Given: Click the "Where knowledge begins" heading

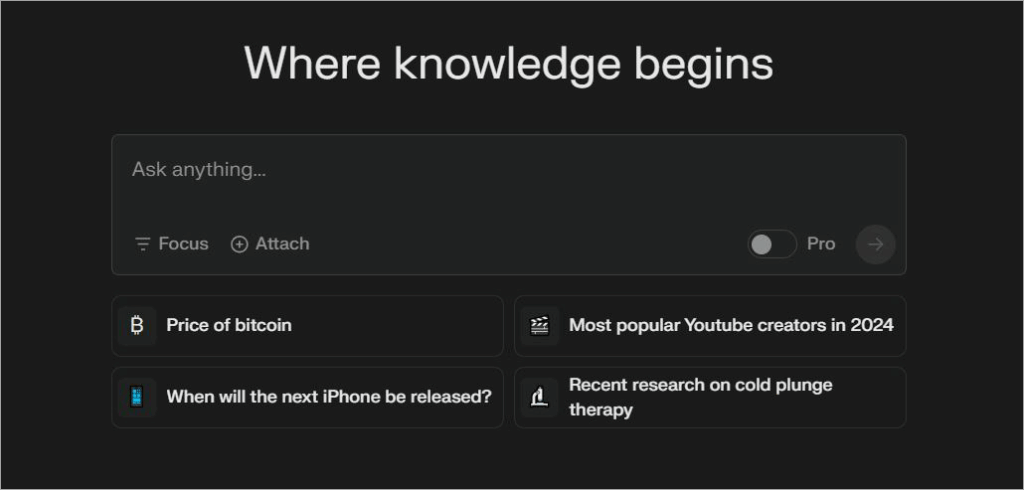Looking at the screenshot, I should point(509,64).
